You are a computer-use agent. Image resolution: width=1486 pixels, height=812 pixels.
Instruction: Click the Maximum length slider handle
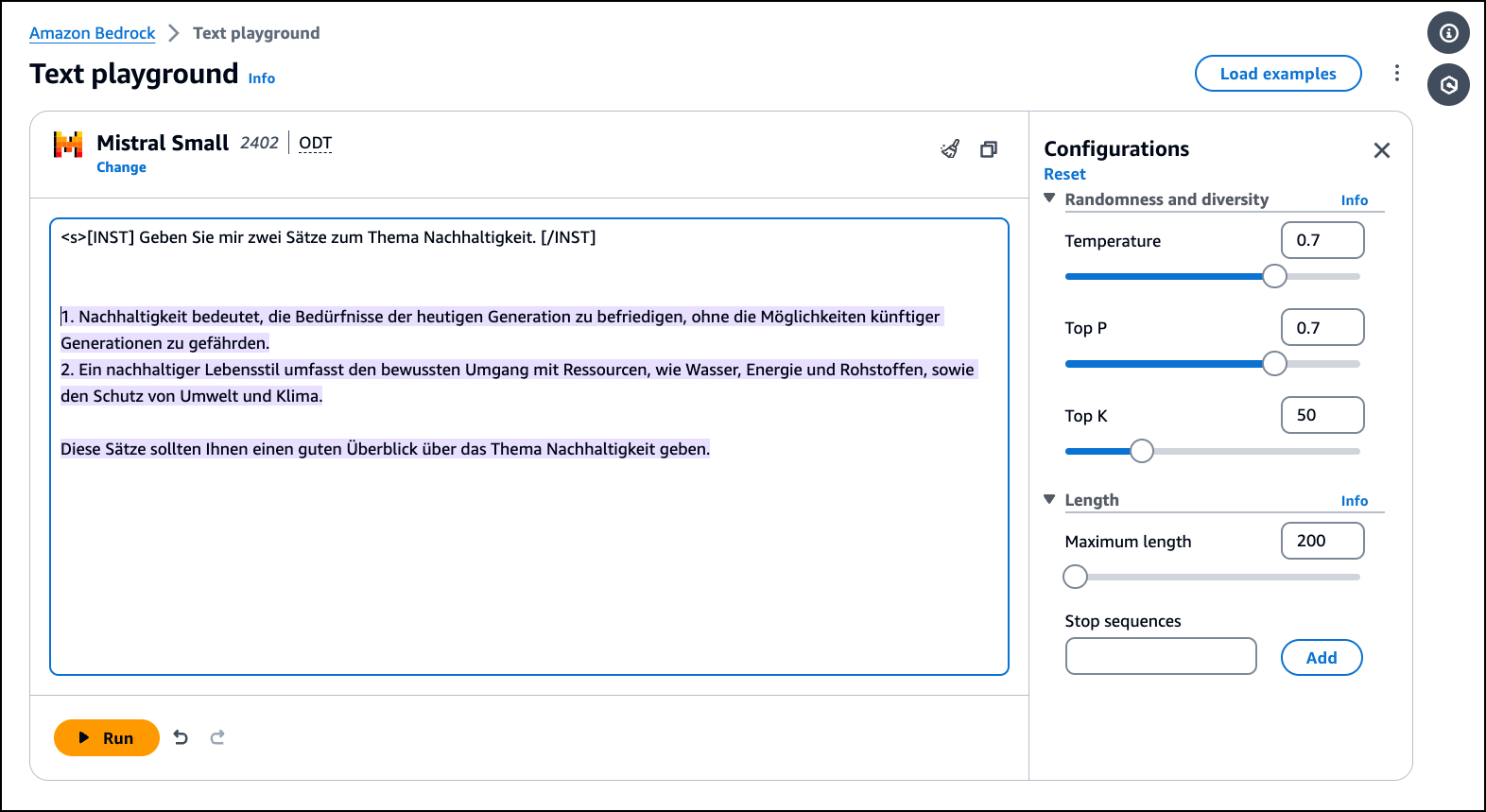pyautogui.click(x=1075, y=577)
